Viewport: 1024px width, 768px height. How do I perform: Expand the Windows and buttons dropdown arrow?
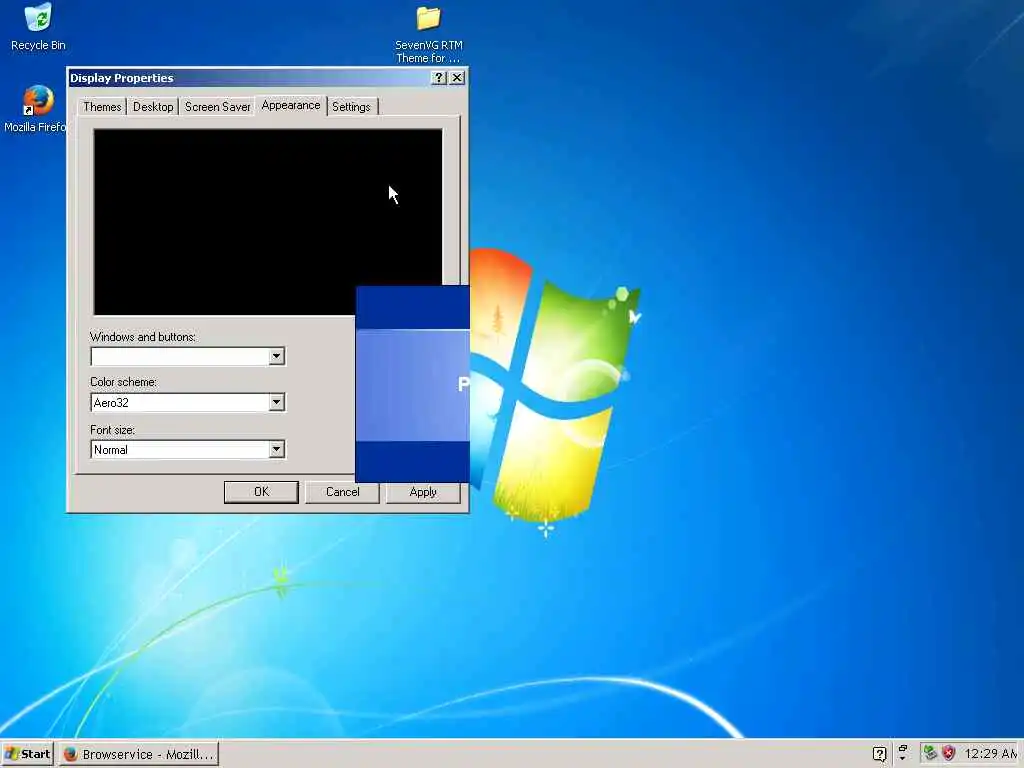[276, 357]
